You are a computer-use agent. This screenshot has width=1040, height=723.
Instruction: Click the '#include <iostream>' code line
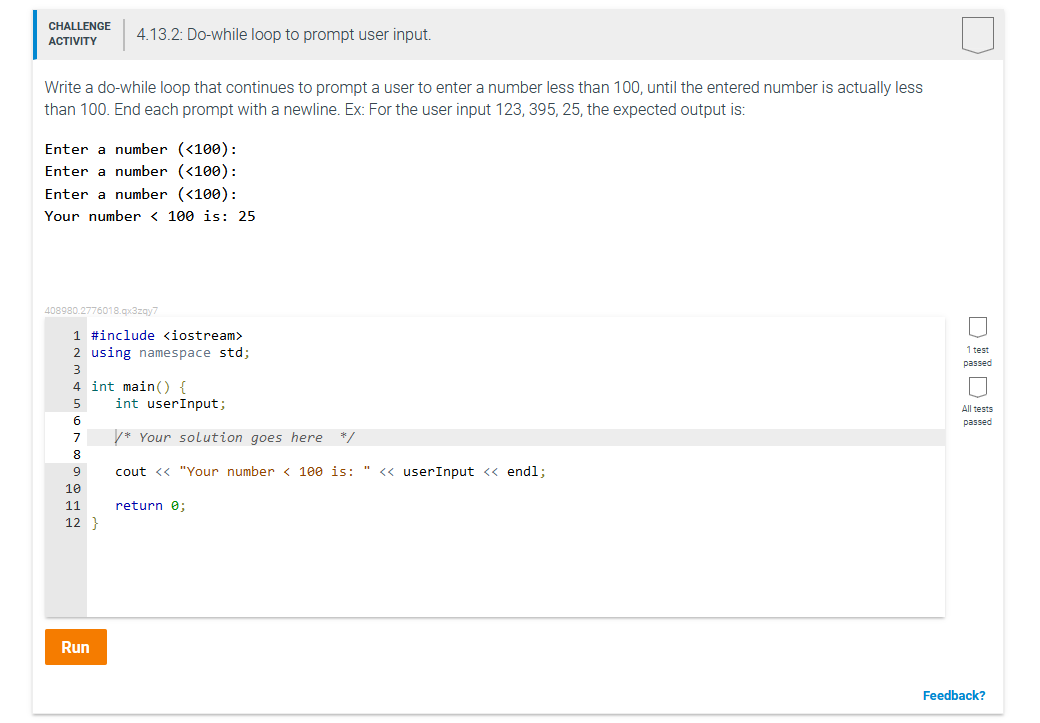tap(166, 336)
